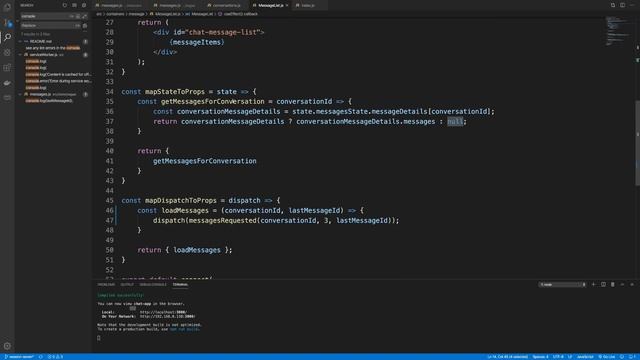Click the feedback icon in status bar

tap(622, 357)
